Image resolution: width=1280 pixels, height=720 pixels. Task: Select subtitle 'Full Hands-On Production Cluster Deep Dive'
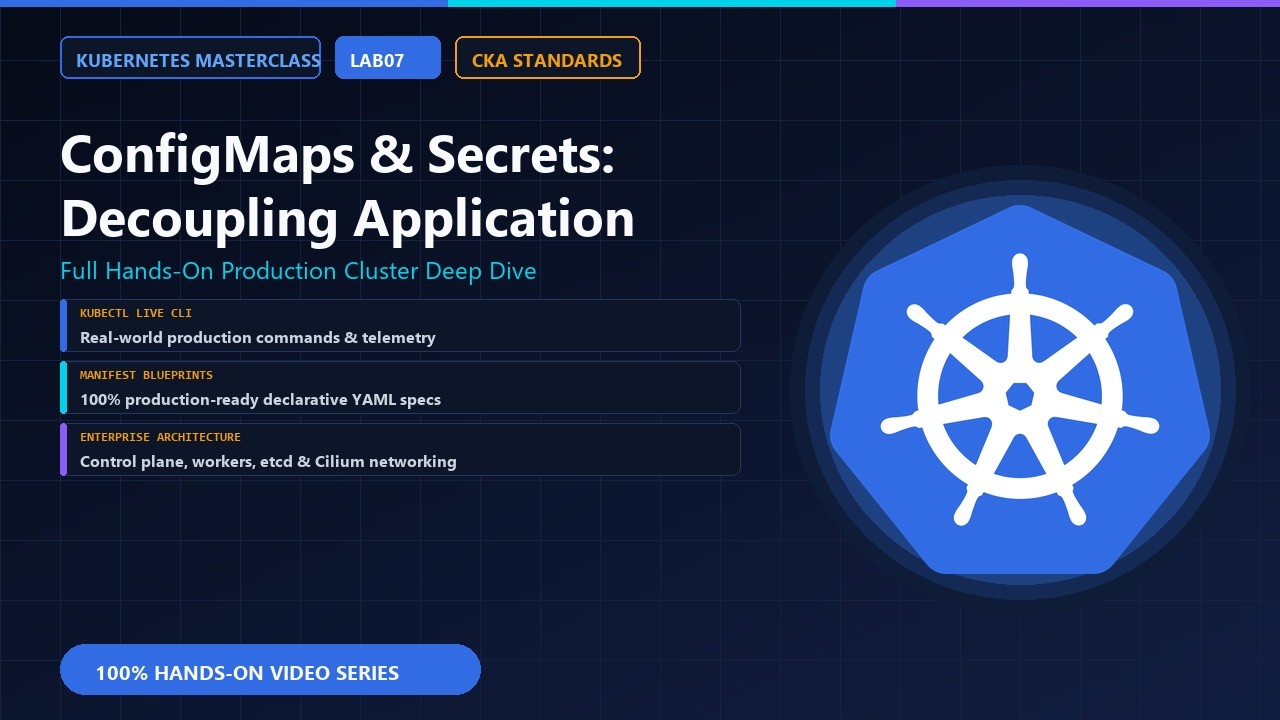point(298,271)
